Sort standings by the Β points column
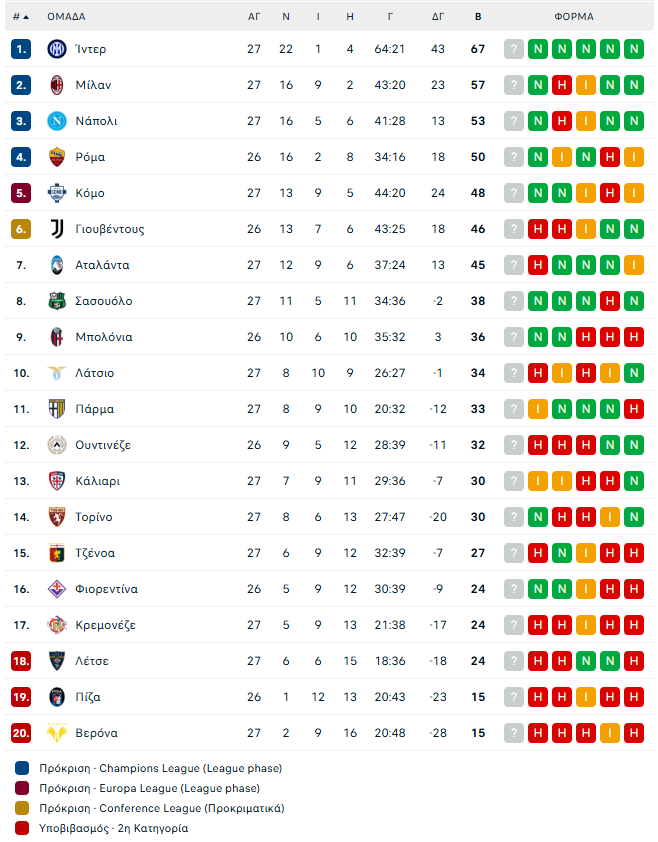Screen dimensions: 658x842 [x=478, y=17]
